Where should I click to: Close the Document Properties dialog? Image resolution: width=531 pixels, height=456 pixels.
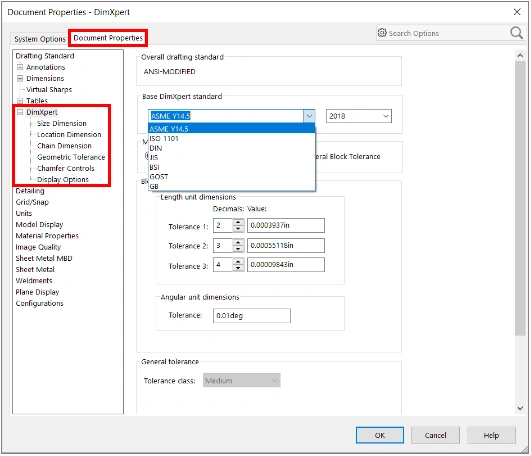click(x=517, y=12)
